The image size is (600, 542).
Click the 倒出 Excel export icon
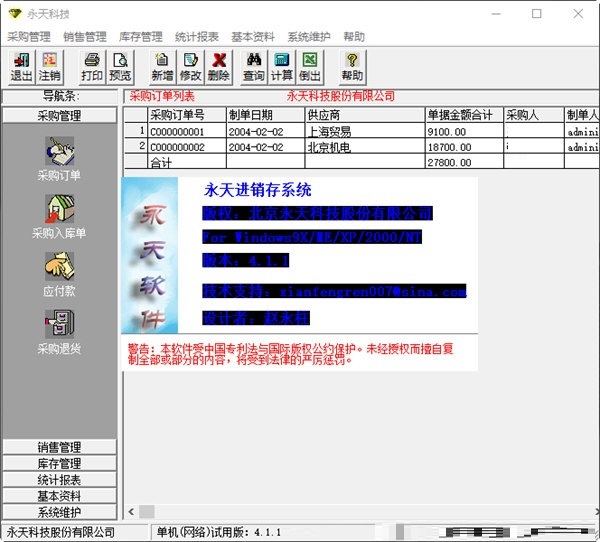[310, 67]
